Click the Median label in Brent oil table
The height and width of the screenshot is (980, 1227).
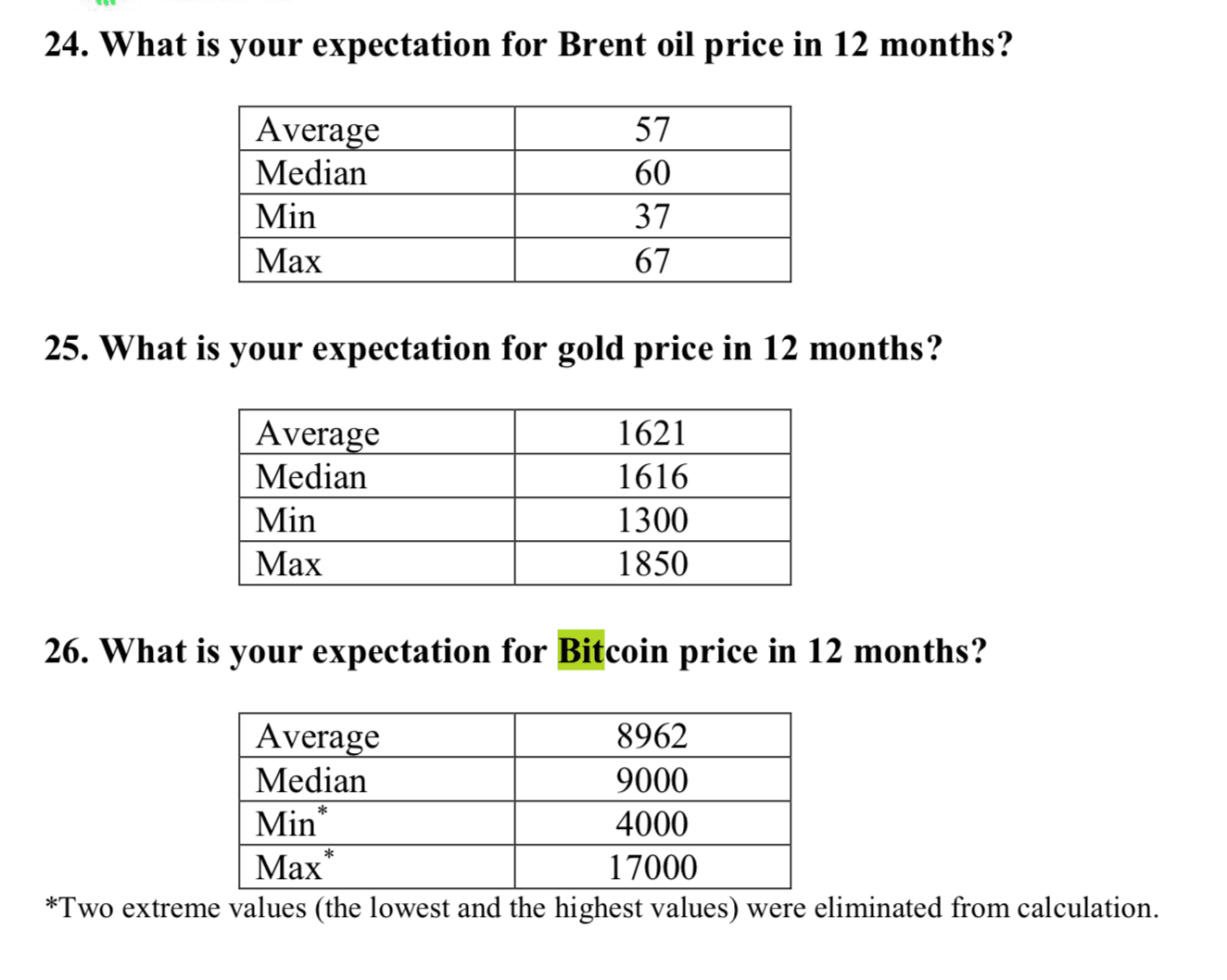point(311,173)
